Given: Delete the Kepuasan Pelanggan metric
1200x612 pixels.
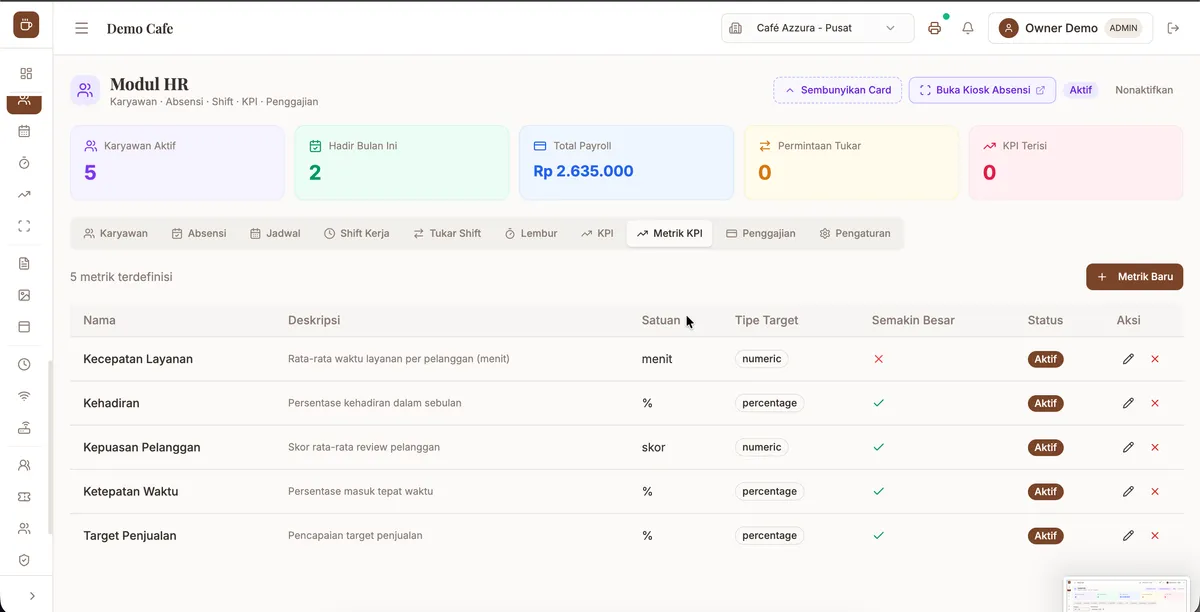Looking at the screenshot, I should point(1155,447).
